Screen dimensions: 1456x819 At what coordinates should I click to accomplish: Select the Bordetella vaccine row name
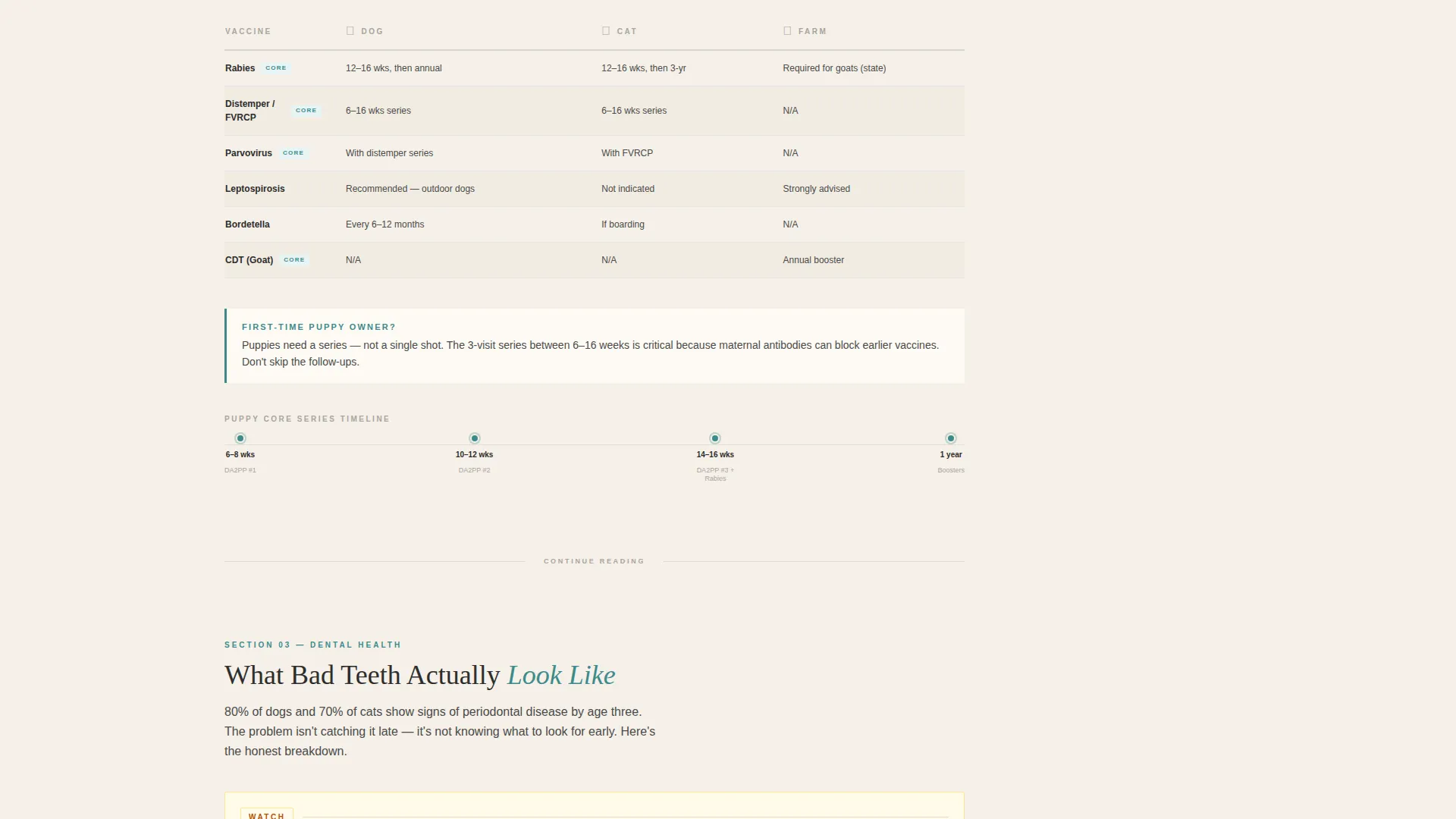click(247, 224)
